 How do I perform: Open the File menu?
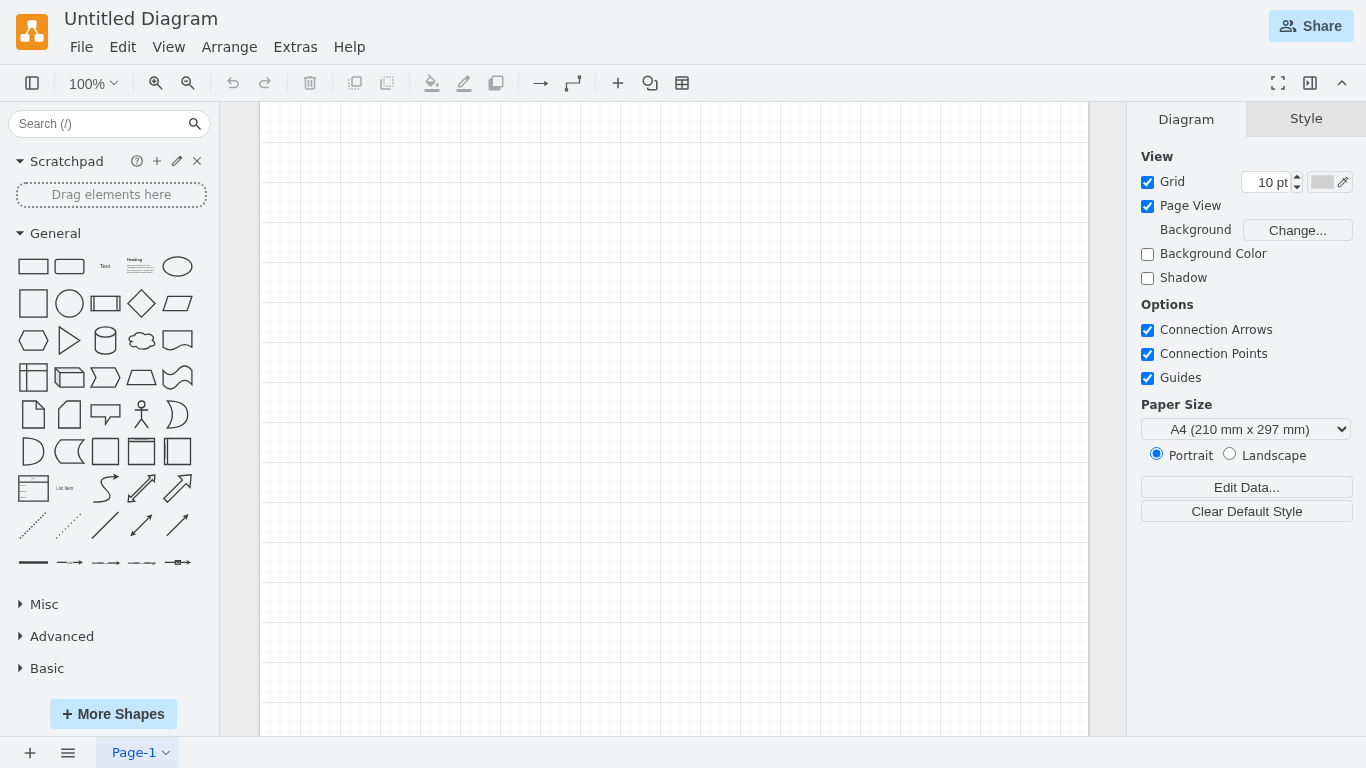[x=81, y=47]
